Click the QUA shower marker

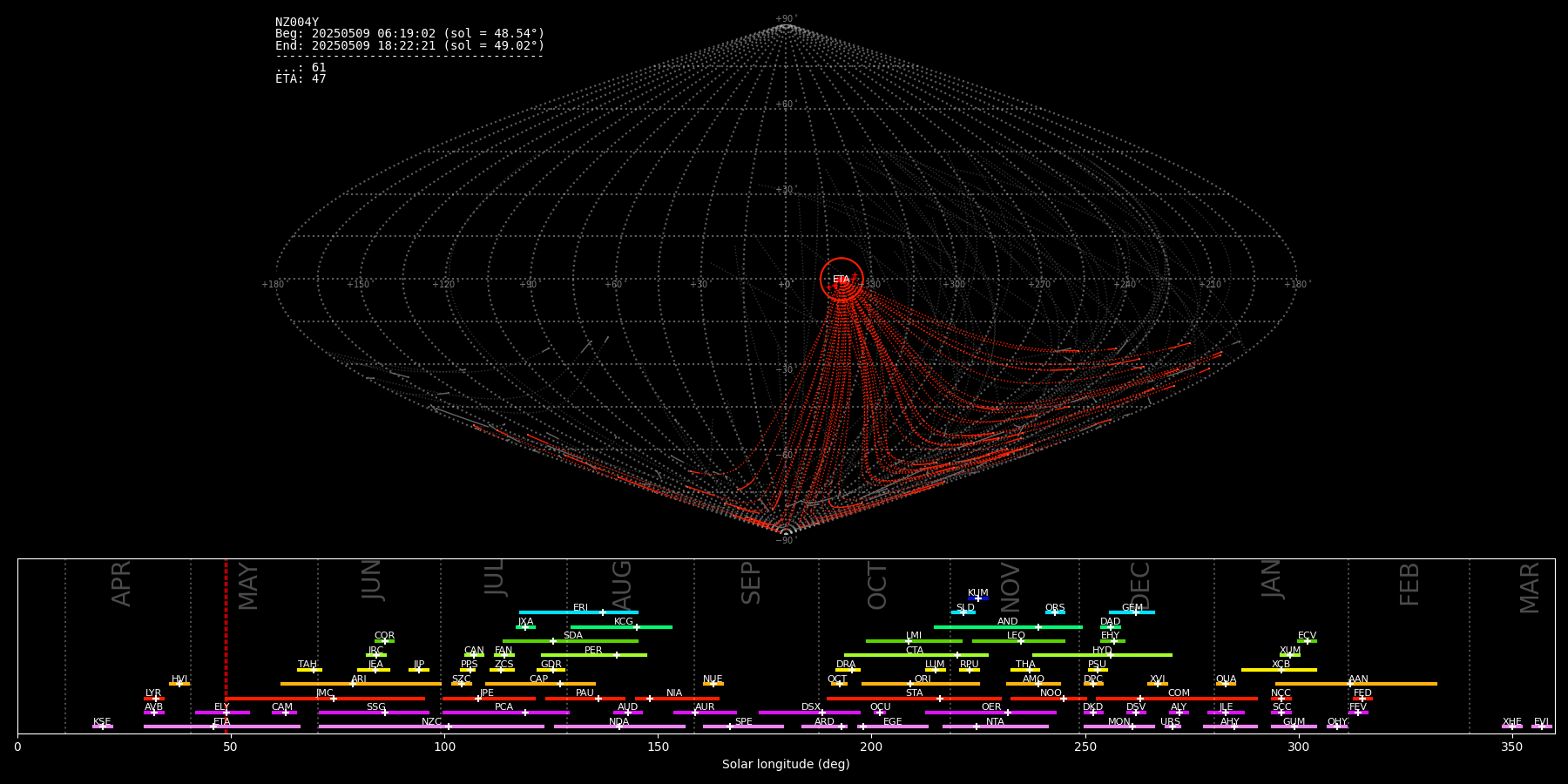pyautogui.click(x=1226, y=684)
